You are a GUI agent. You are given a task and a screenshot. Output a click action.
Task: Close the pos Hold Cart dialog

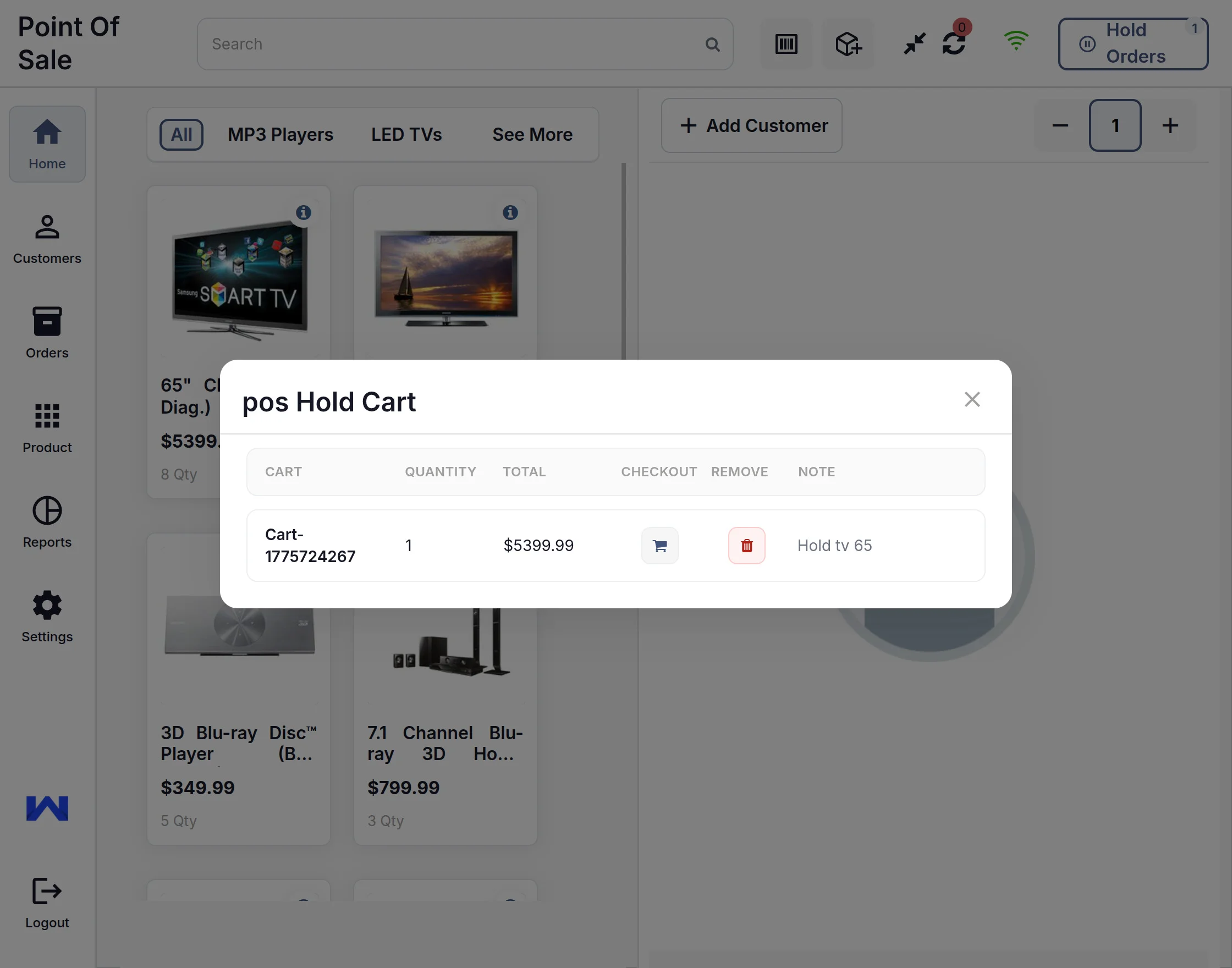[x=972, y=399]
